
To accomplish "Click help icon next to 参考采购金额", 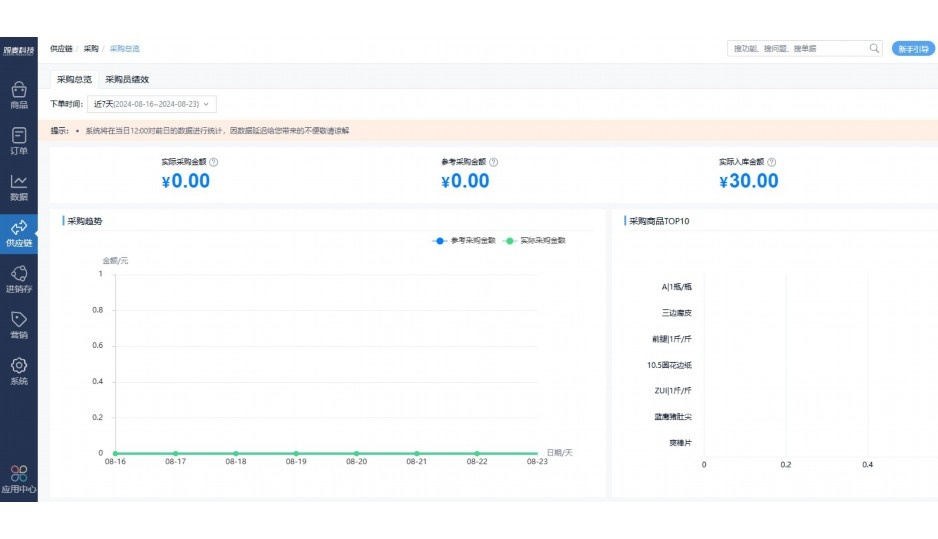I will click(494, 162).
